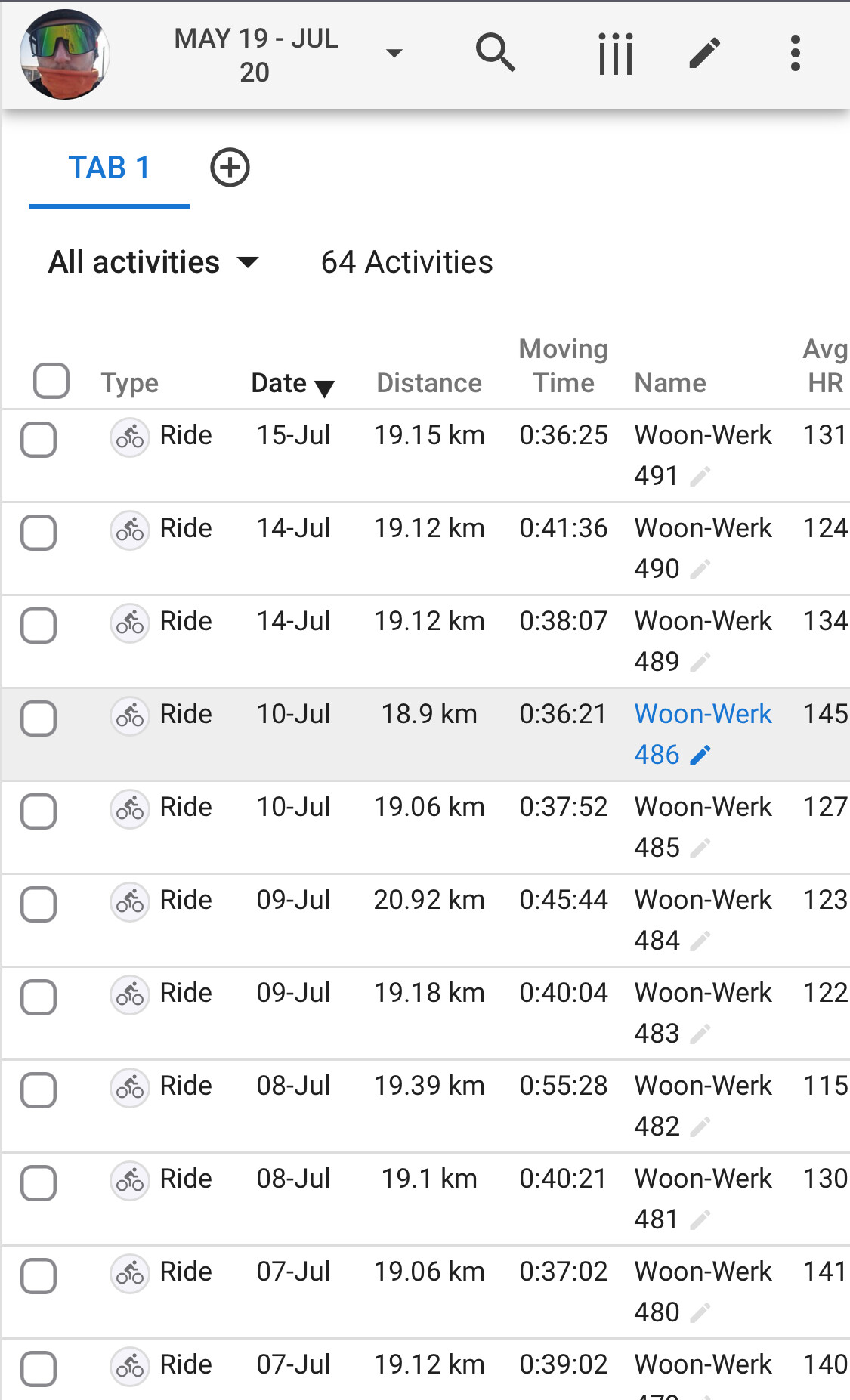The image size is (850, 1400).
Task: Open the column chooser bars icon
Action: click(x=615, y=54)
